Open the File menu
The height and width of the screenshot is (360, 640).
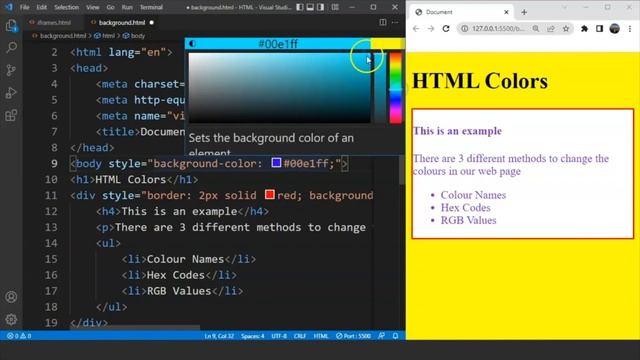pos(24,7)
